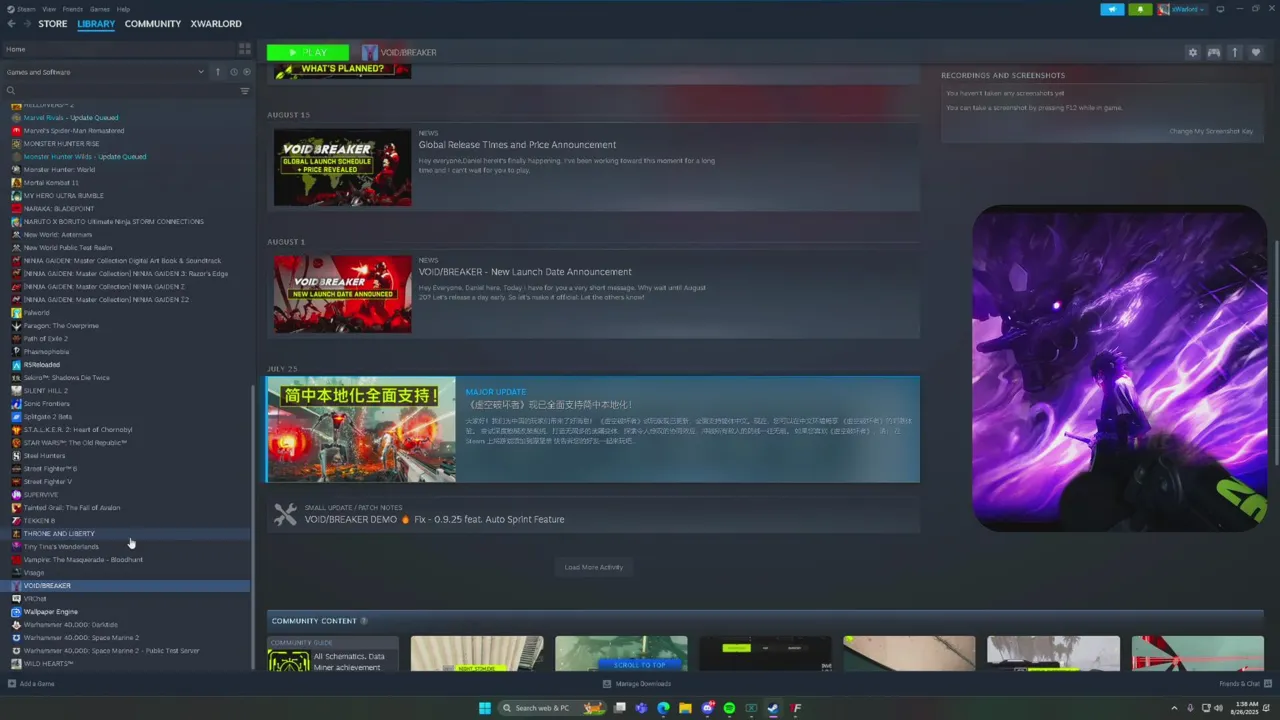Select TEKKEN 8 in game list
Viewport: 1280px width, 720px height.
tap(39, 521)
